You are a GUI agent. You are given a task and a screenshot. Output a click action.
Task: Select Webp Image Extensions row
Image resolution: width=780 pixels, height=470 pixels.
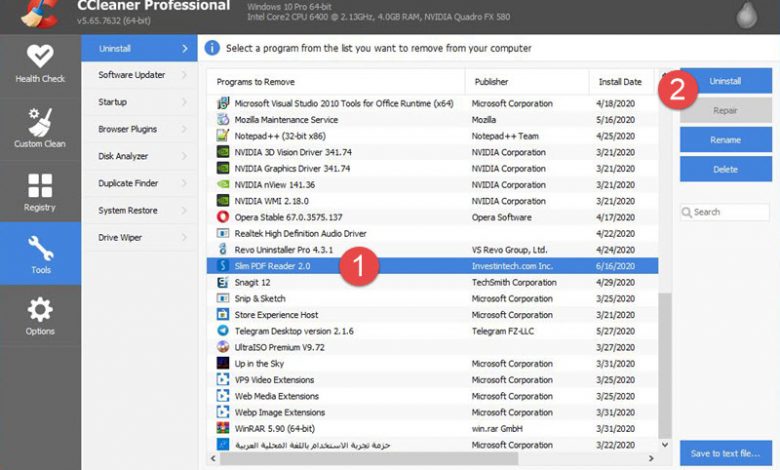tap(432, 412)
